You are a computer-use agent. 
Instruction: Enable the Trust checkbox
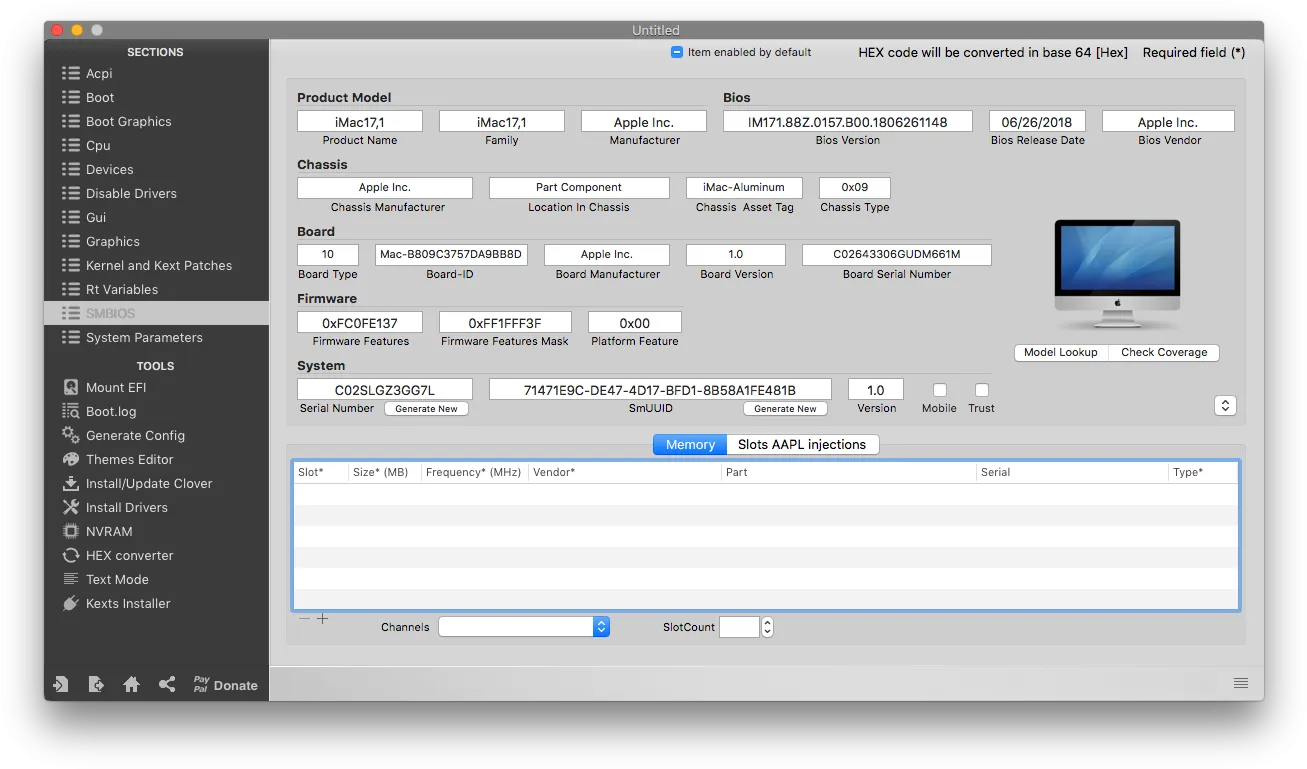pos(982,390)
